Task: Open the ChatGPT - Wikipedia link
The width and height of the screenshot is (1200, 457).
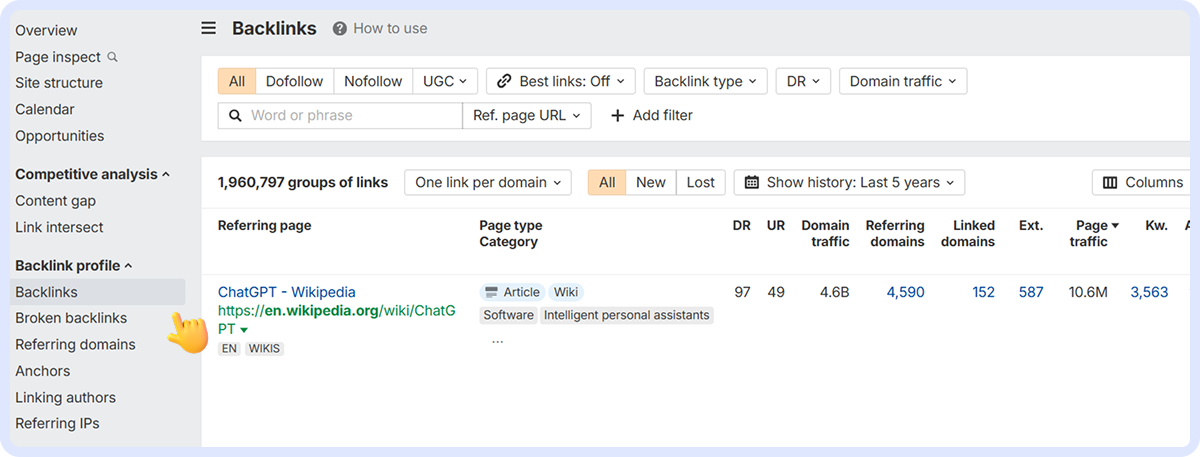Action: tap(286, 292)
